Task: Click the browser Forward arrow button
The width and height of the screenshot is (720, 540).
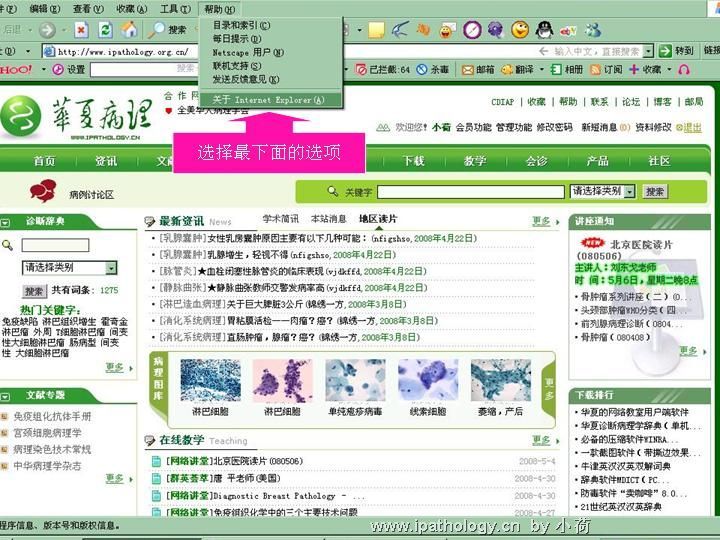Action: tap(47, 30)
